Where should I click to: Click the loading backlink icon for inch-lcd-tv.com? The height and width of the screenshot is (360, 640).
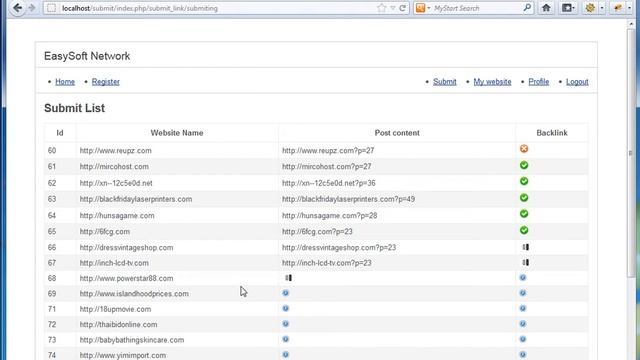(x=526, y=262)
